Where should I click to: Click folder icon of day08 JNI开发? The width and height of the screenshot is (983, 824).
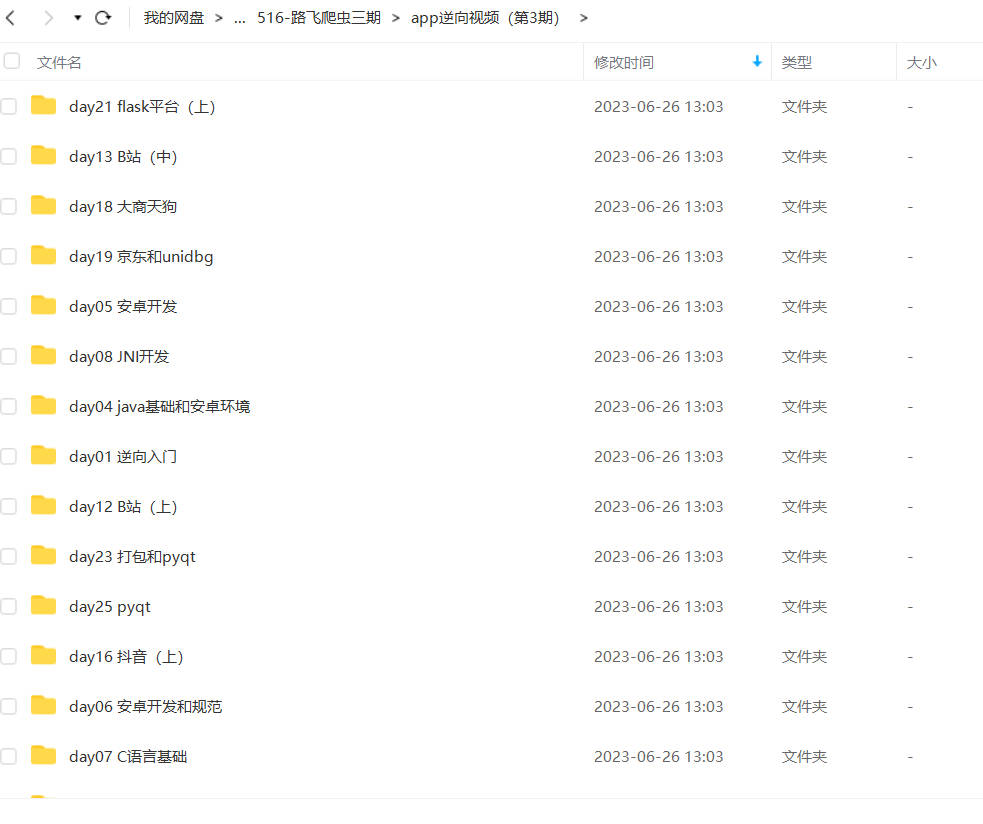tap(43, 355)
